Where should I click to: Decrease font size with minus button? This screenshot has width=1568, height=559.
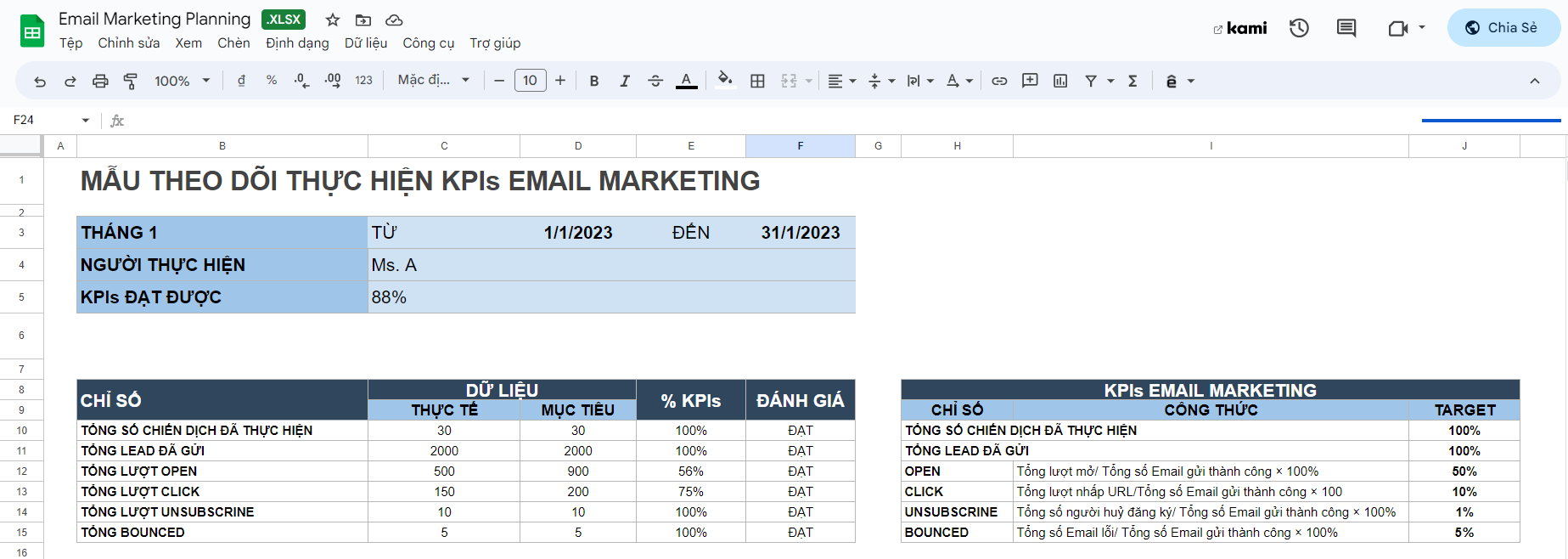499,81
